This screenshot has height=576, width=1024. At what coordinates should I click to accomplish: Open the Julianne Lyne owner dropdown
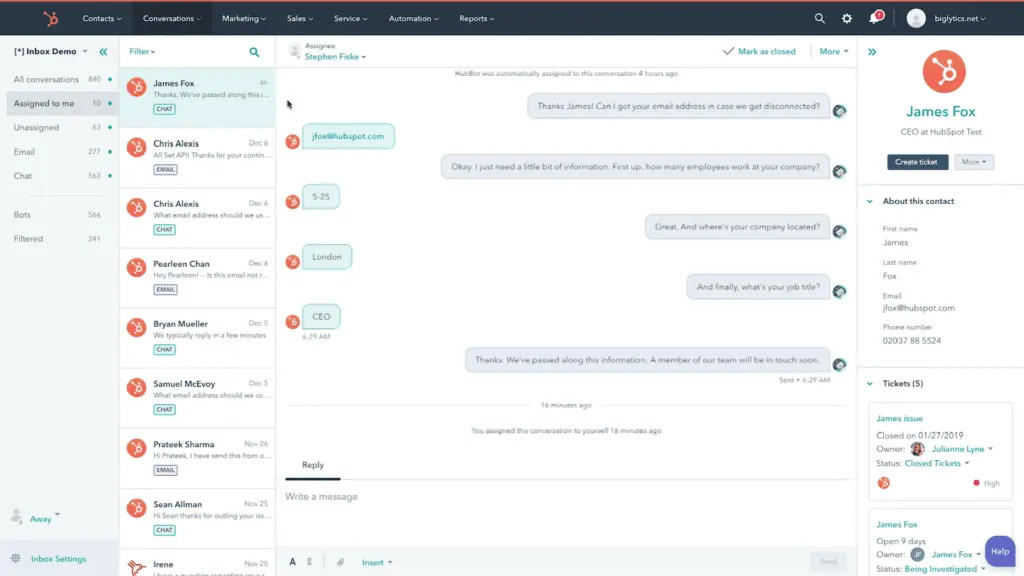[962, 449]
